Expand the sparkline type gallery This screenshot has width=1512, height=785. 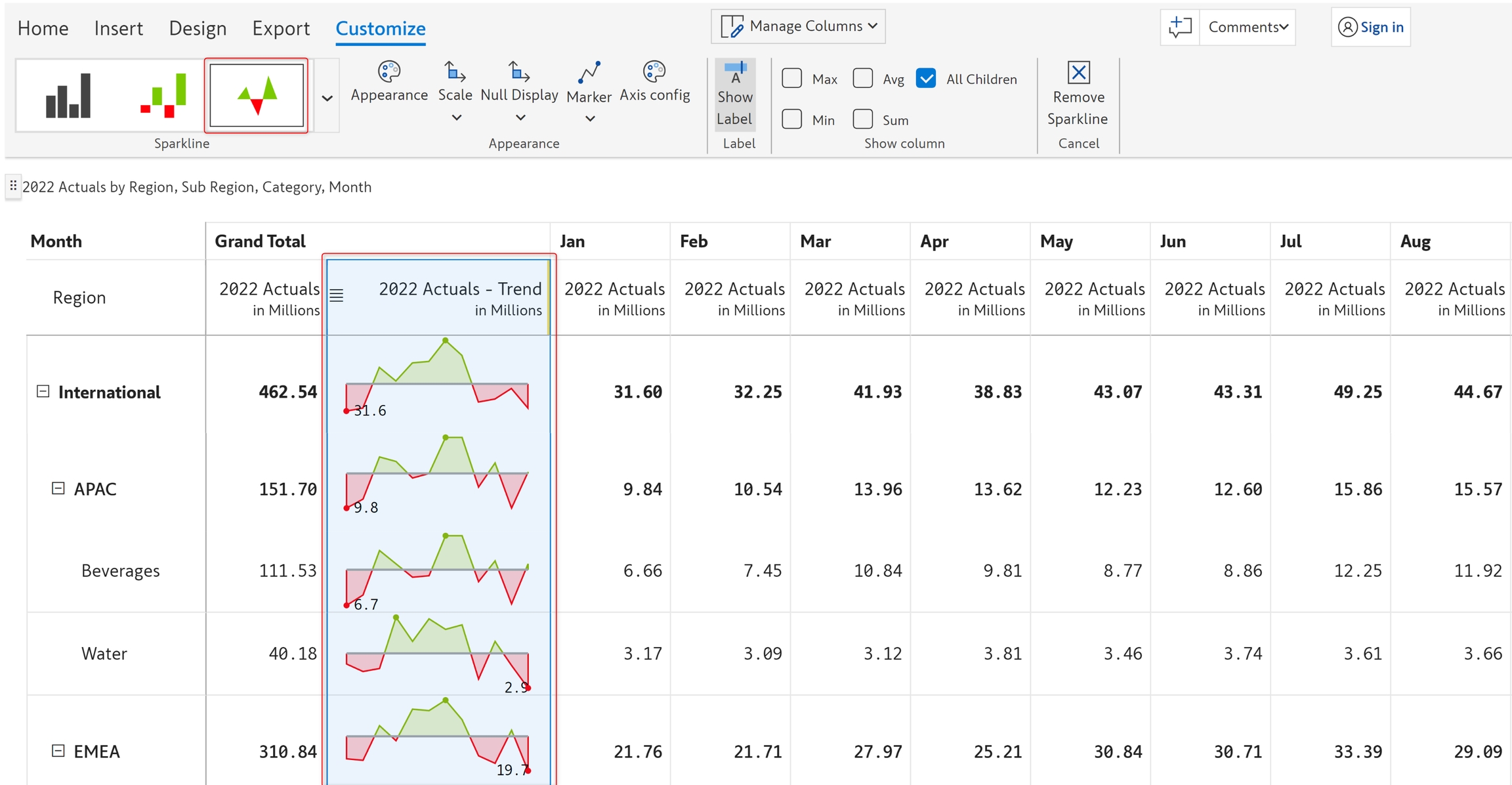pyautogui.click(x=327, y=98)
